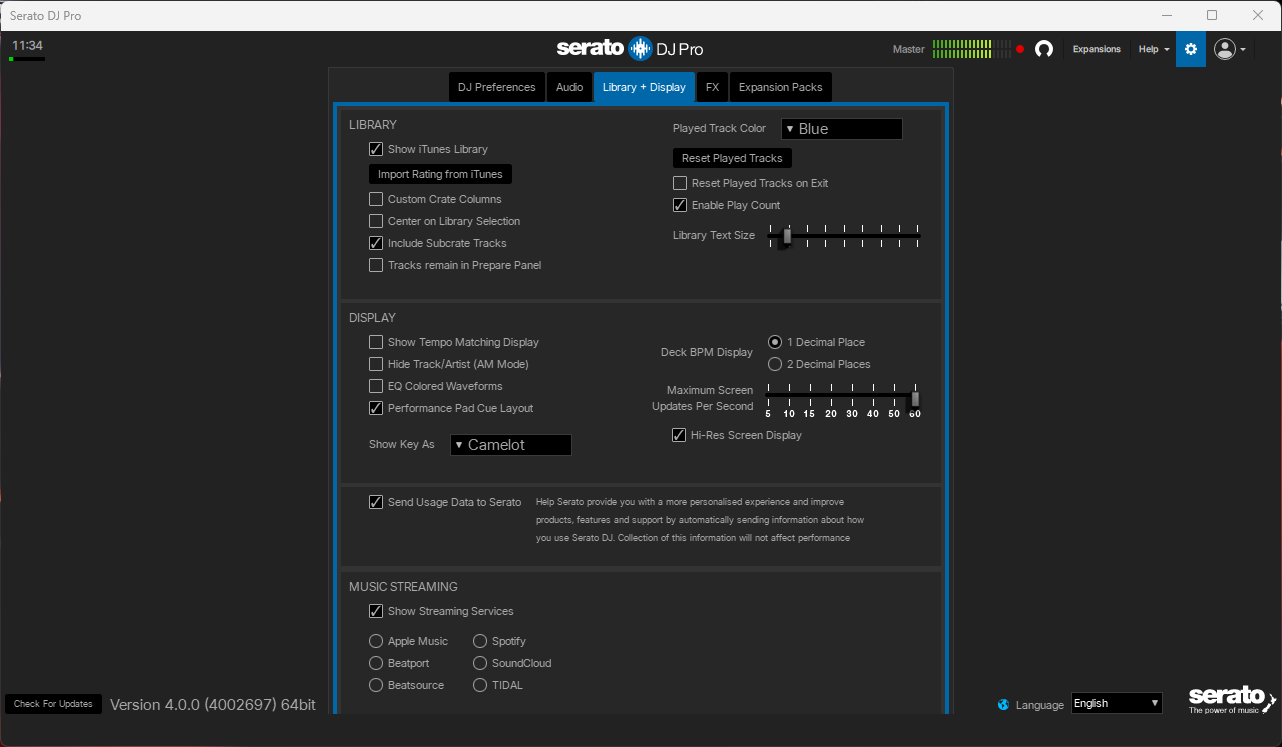
Task: Click the headphone icon near Master meter
Action: click(x=1044, y=49)
